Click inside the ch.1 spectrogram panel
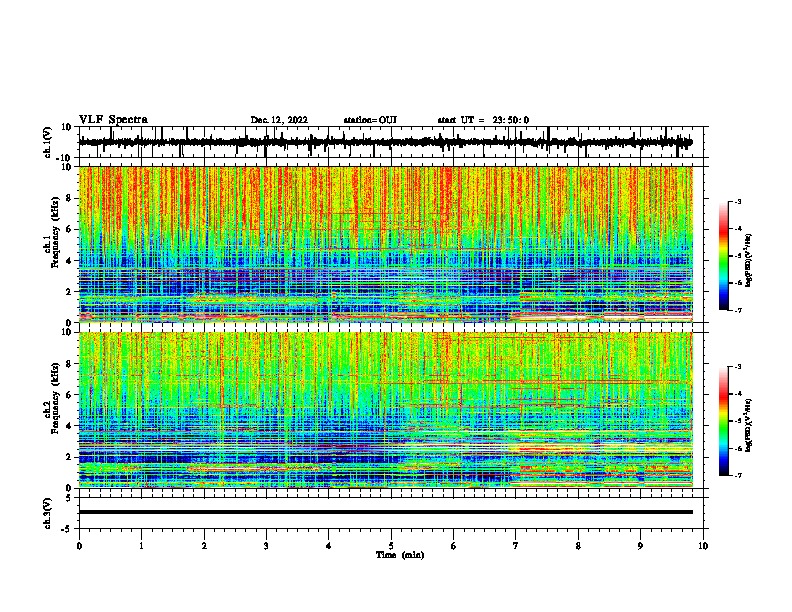The image size is (792, 612). (385, 244)
